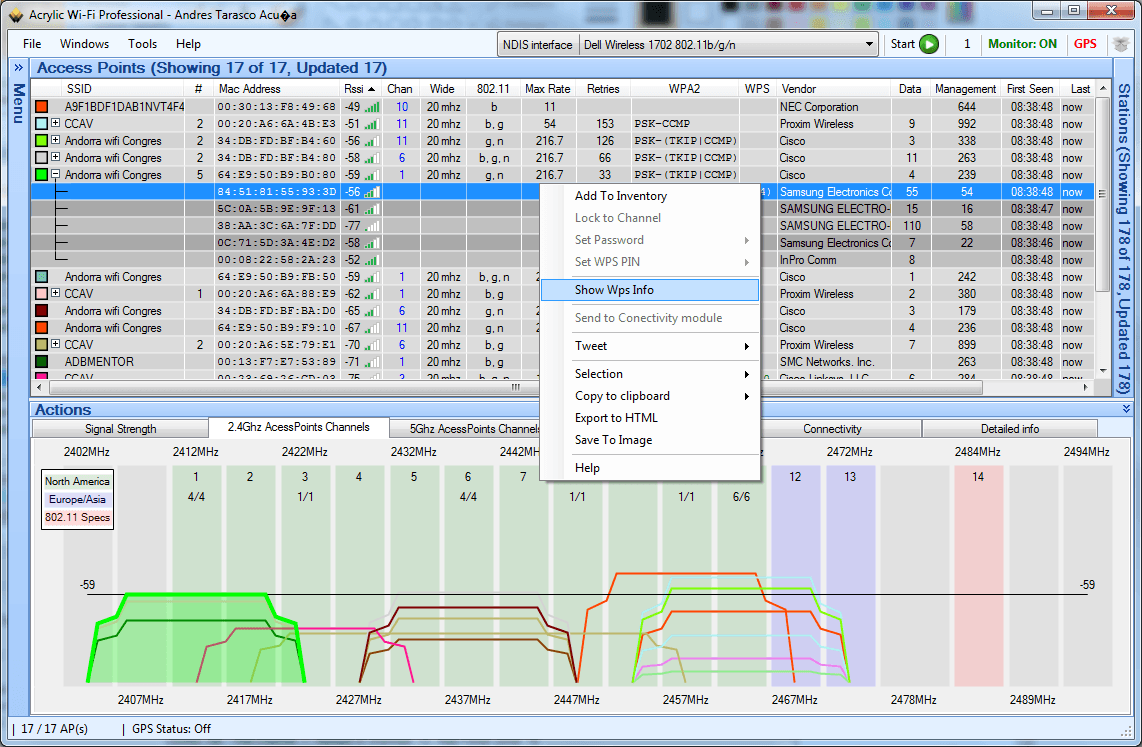Click Help in the context menu

point(650,467)
